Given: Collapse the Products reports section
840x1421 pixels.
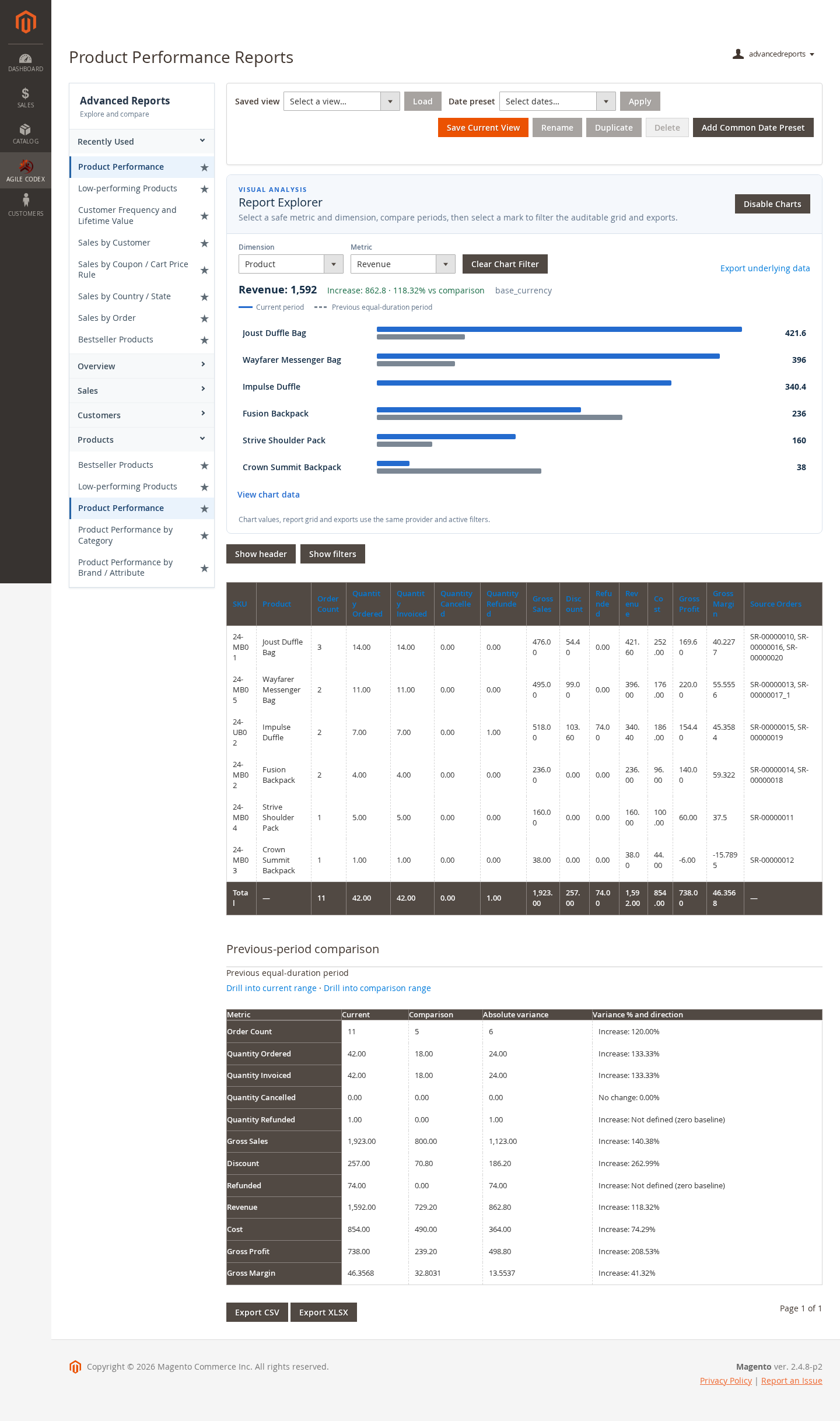Looking at the screenshot, I should pyautogui.click(x=142, y=440).
